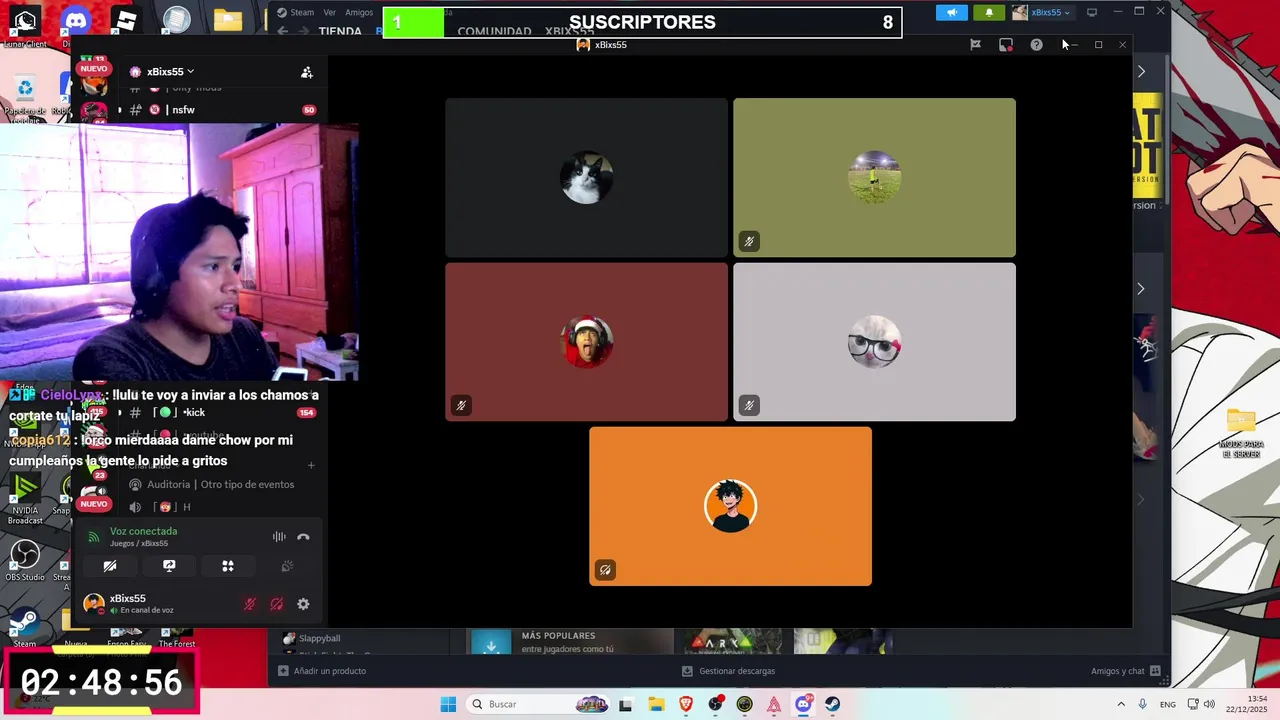1280x720 pixels.
Task: Add channel plus icon above Auditoria
Action: click(311, 465)
